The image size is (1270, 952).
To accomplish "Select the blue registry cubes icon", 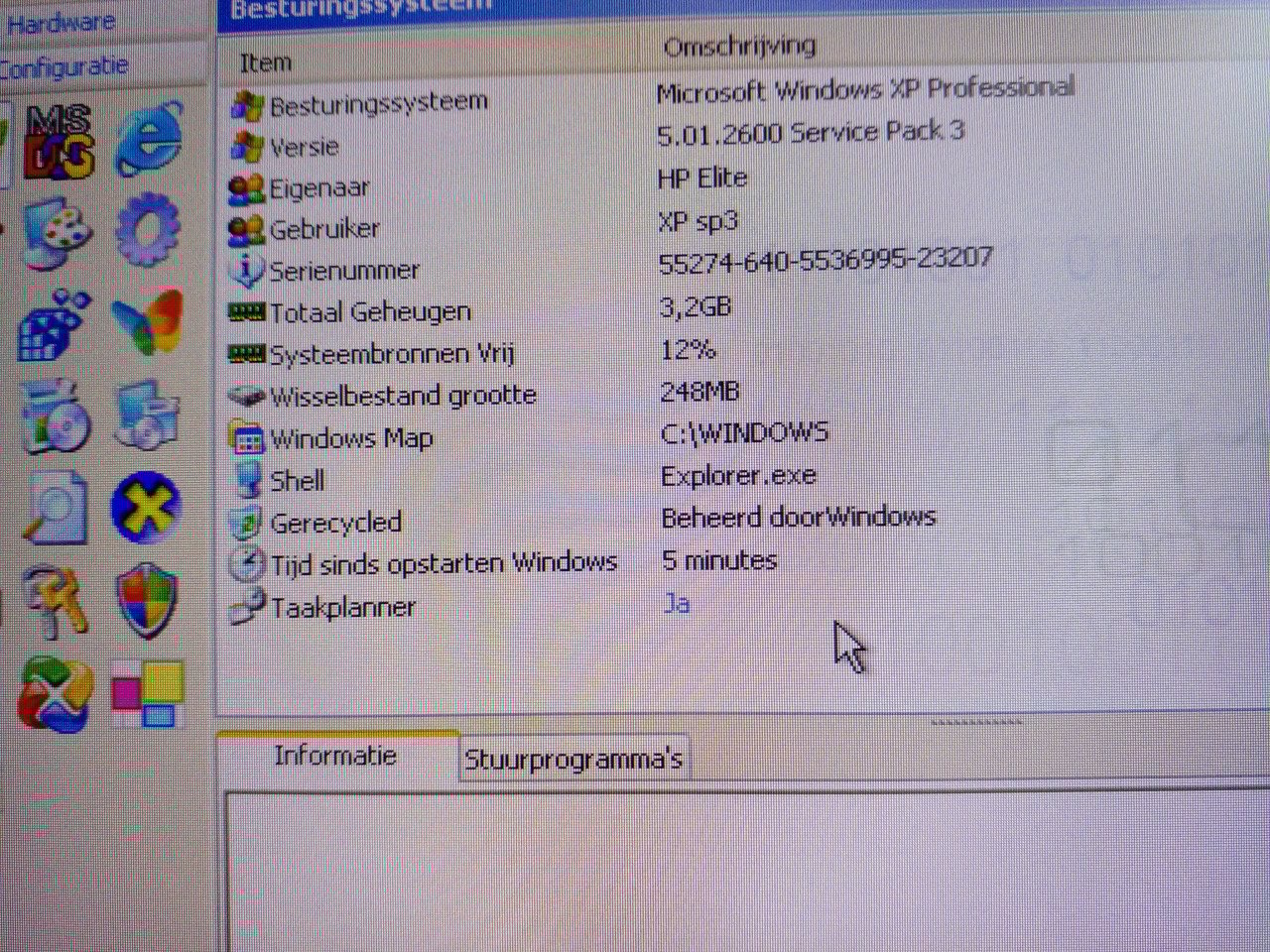I will [x=55, y=326].
